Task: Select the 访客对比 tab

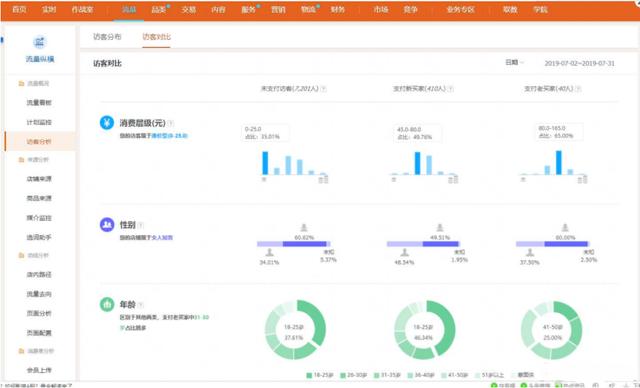Action: pyautogui.click(x=156, y=37)
